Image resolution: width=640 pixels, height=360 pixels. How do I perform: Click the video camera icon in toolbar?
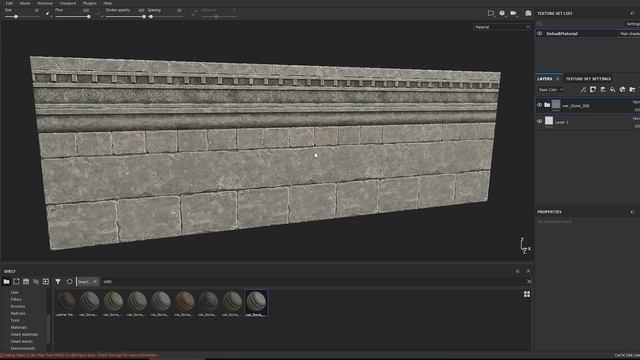pyautogui.click(x=513, y=13)
